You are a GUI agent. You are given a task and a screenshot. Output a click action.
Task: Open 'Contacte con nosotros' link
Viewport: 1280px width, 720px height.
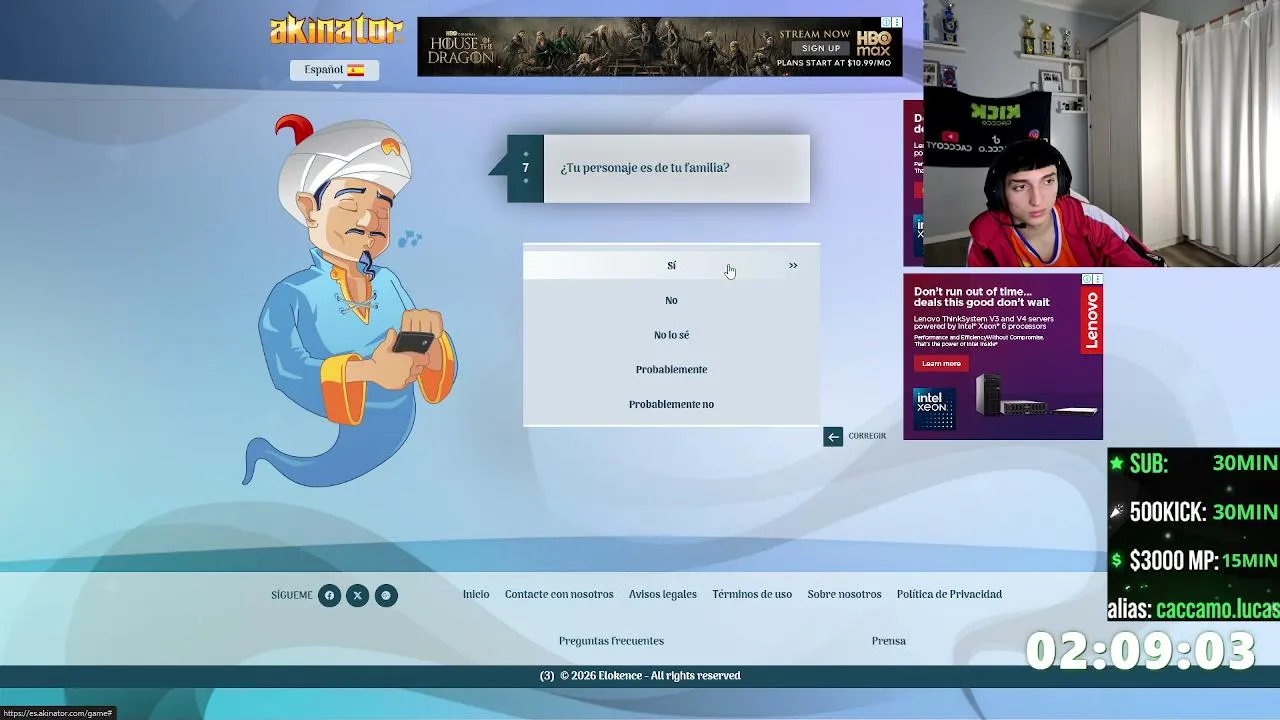click(x=559, y=594)
